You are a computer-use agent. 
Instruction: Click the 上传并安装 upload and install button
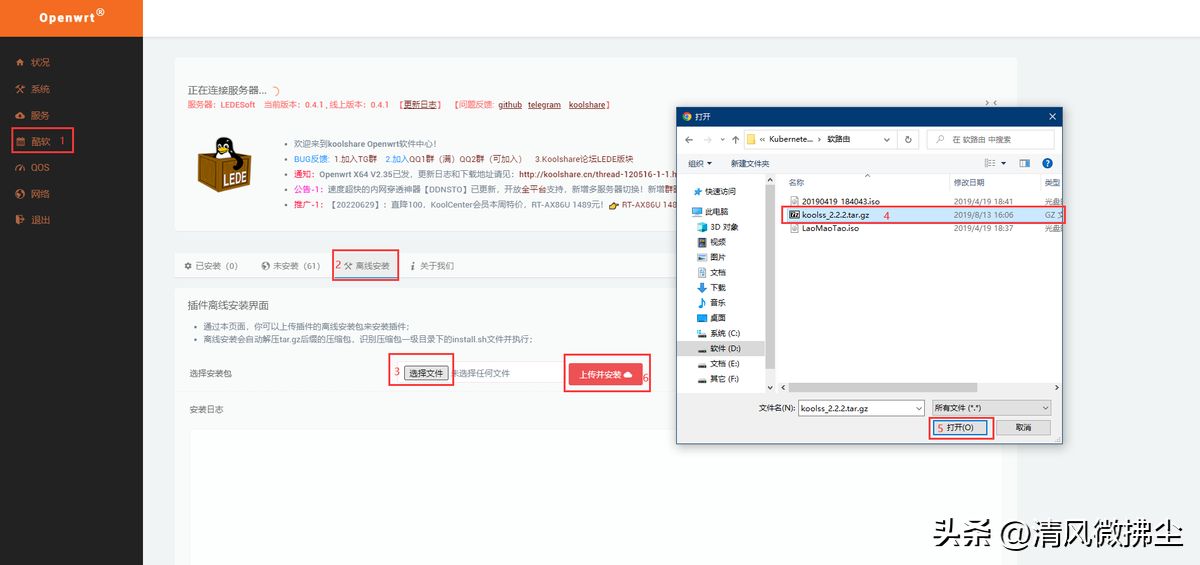pos(606,375)
